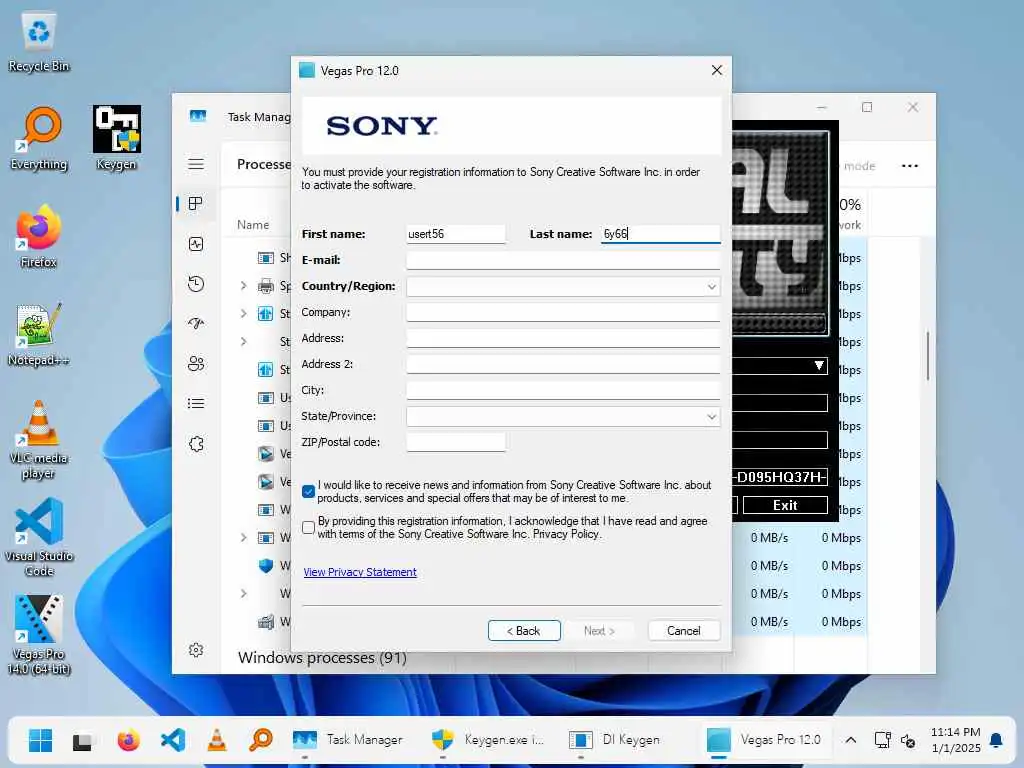Open the clock showing 11:14 PM
Image resolution: width=1024 pixels, height=768 pixels.
[955, 740]
